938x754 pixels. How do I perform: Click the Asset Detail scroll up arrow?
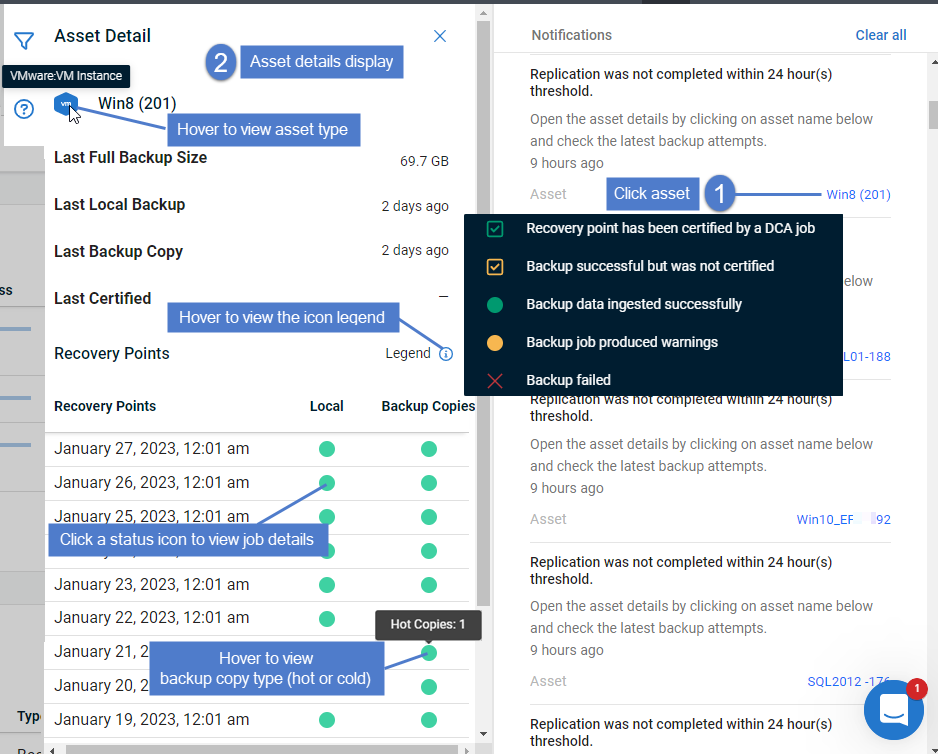(483, 13)
